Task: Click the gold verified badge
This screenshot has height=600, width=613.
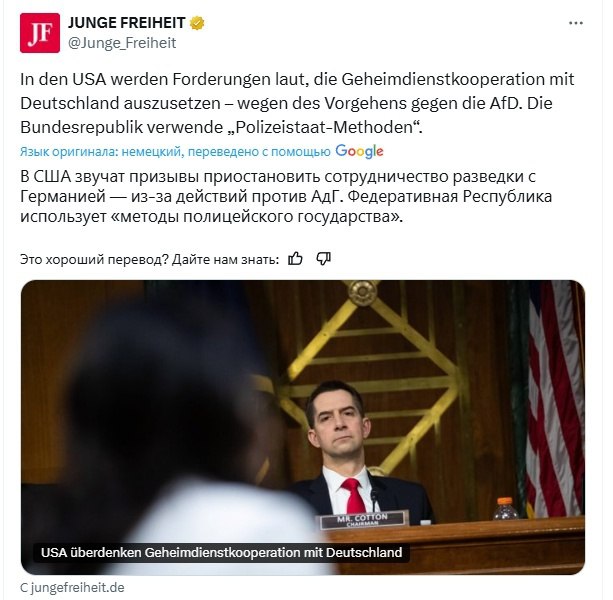Action: coord(197,23)
